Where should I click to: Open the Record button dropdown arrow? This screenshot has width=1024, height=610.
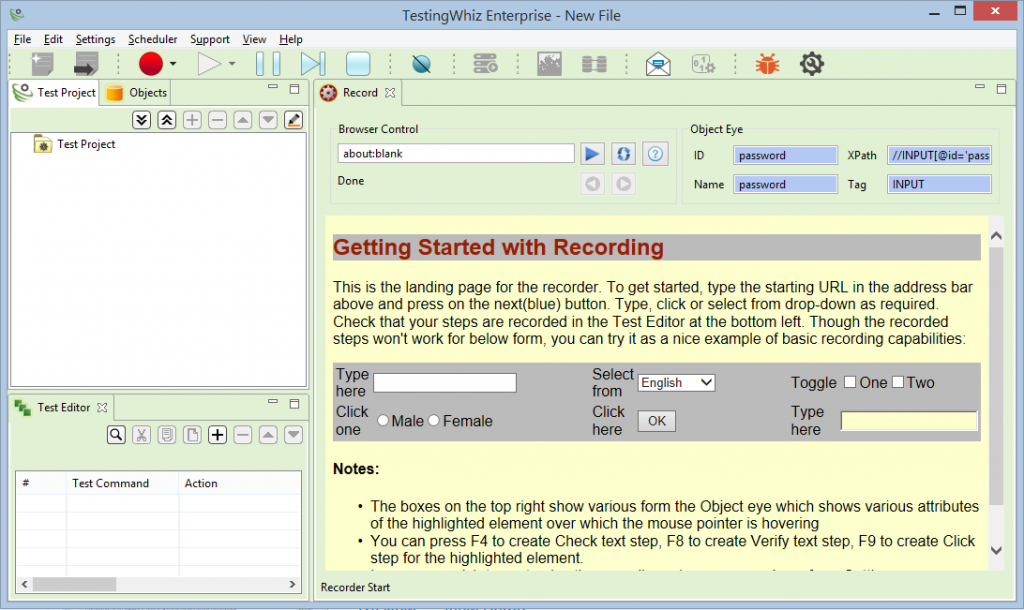pyautogui.click(x=173, y=64)
